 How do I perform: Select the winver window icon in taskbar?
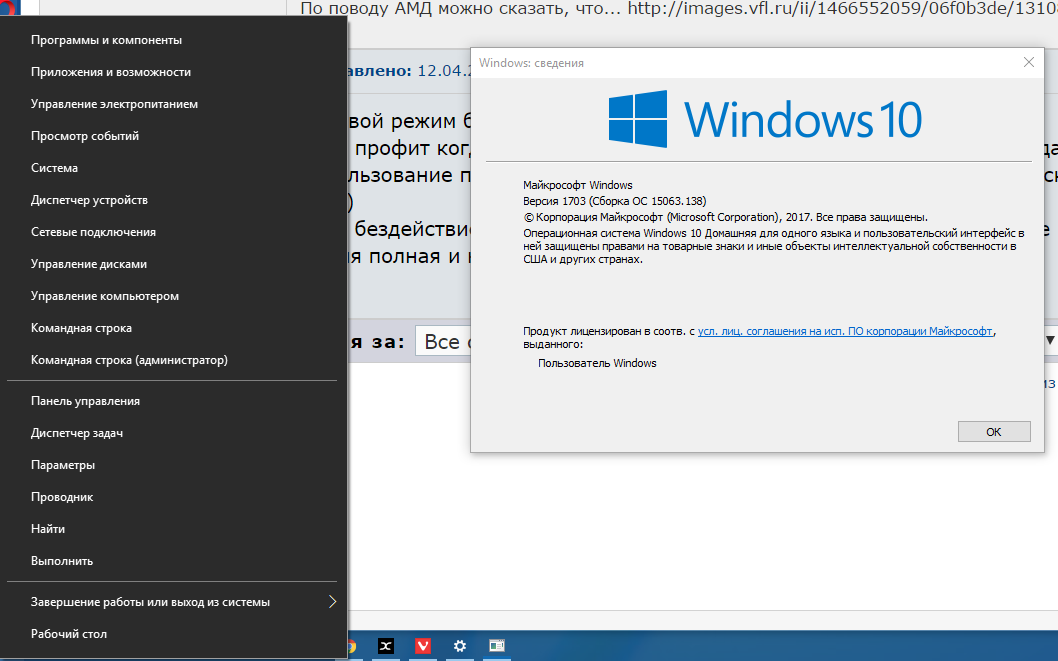coord(497,646)
